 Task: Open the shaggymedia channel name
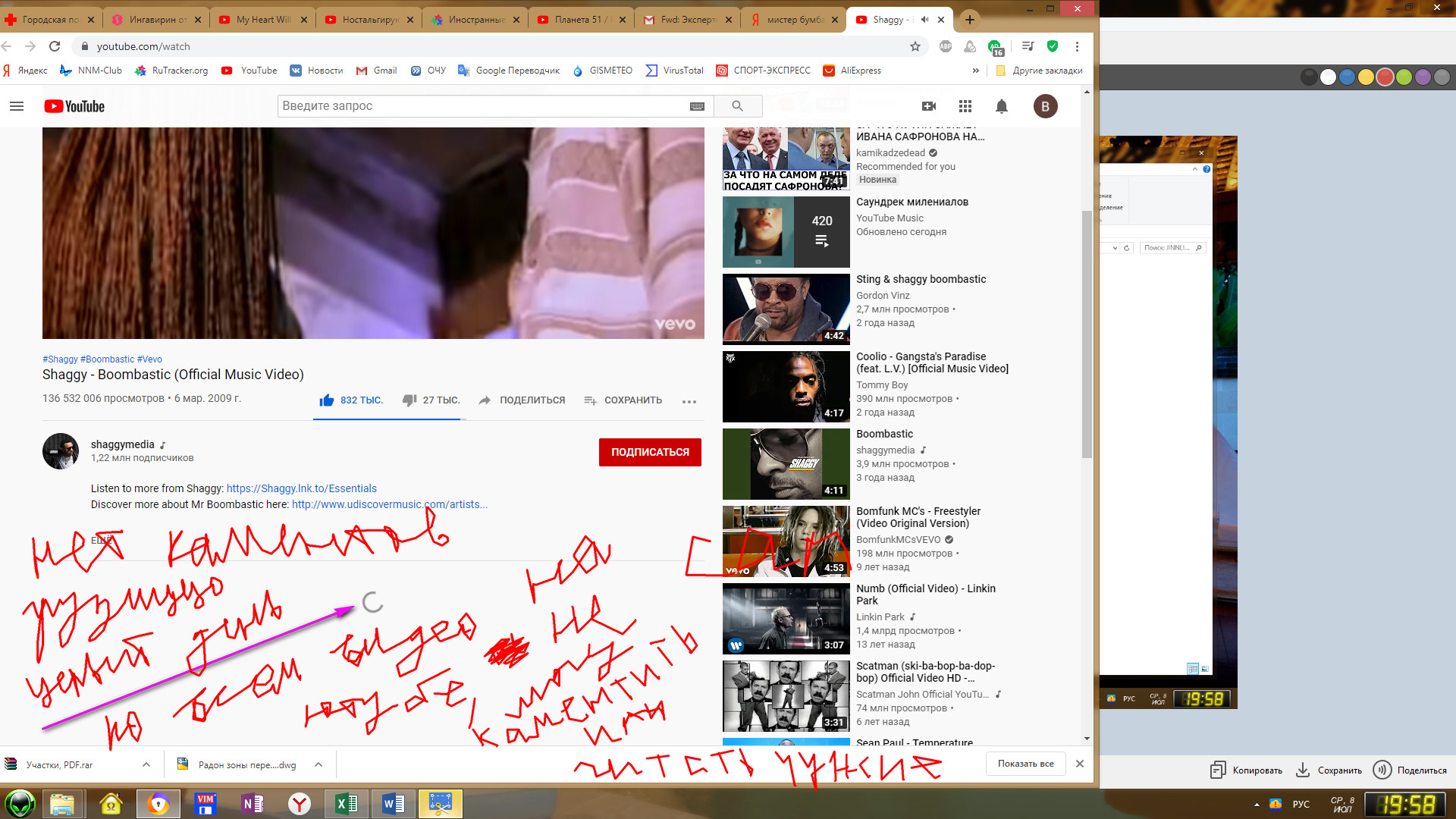(x=123, y=444)
